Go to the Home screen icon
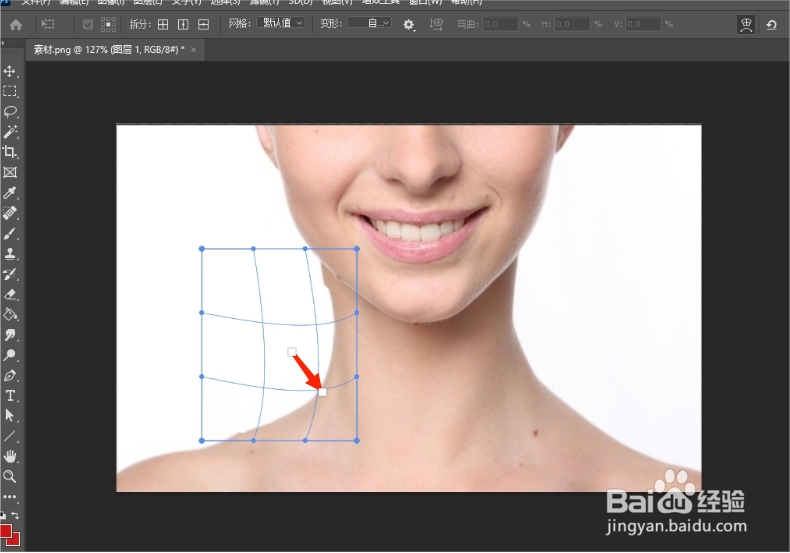Screen dimensions: 790x553 pos(16,24)
